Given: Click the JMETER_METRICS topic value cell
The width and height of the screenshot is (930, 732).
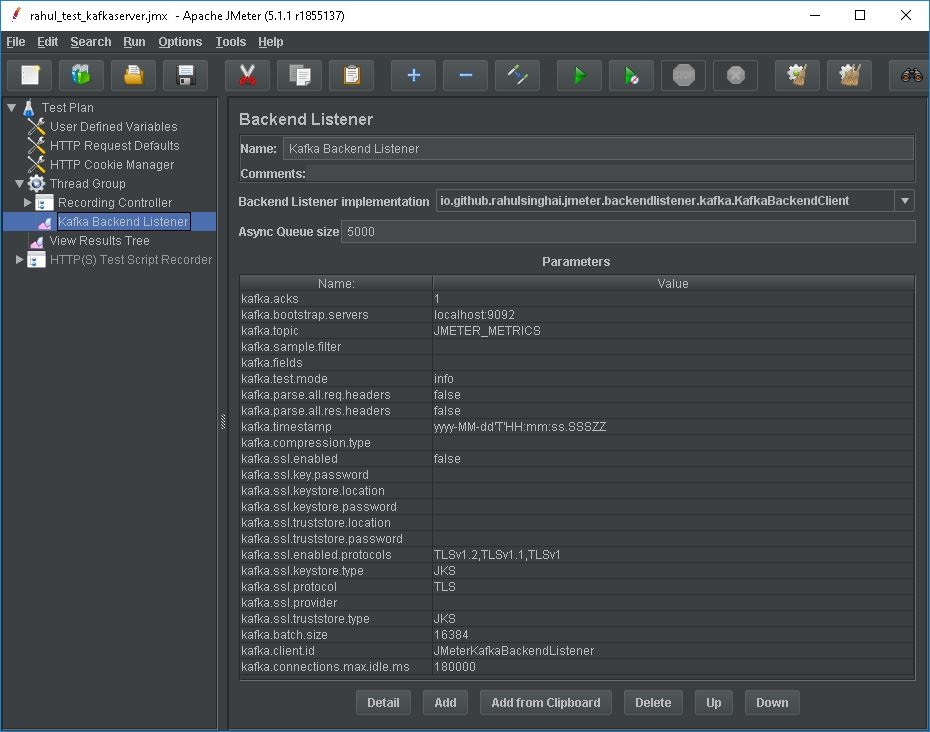Looking at the screenshot, I should click(x=673, y=331).
